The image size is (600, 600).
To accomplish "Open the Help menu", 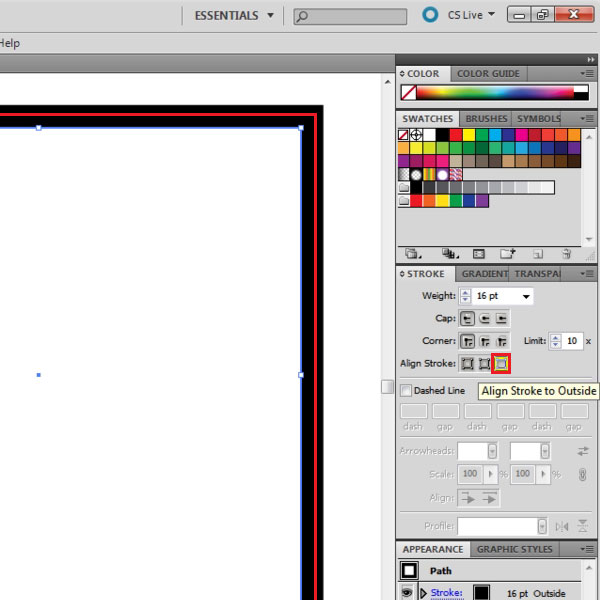I will [10, 43].
